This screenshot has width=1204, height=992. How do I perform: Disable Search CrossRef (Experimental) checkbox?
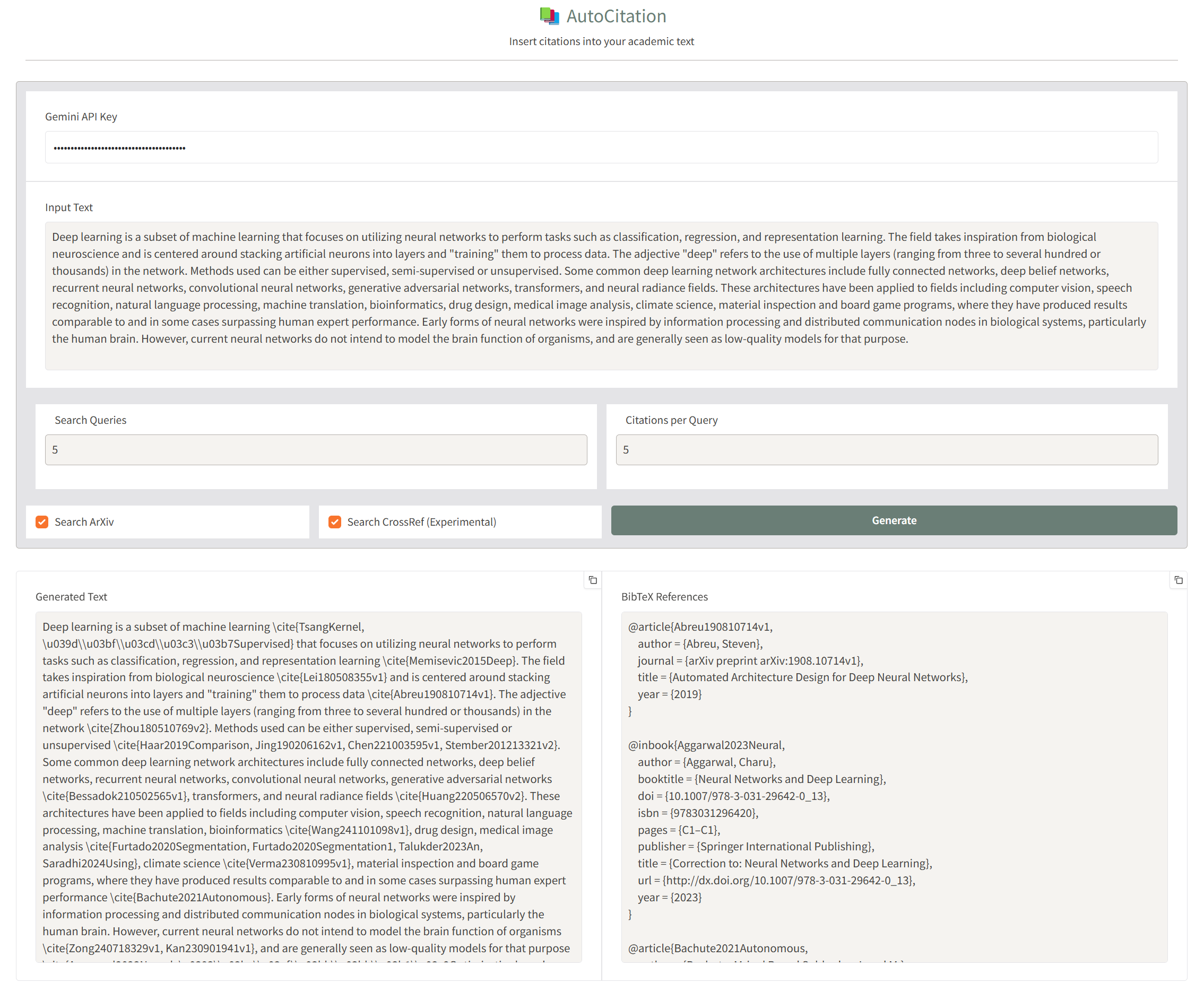coord(335,521)
